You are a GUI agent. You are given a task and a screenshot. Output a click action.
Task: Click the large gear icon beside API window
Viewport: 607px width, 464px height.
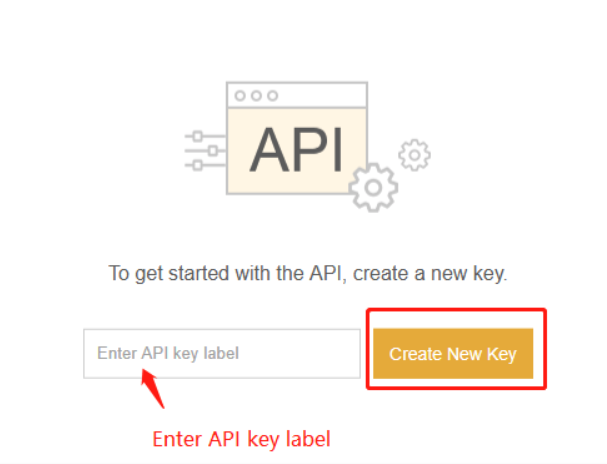pyautogui.click(x=373, y=188)
